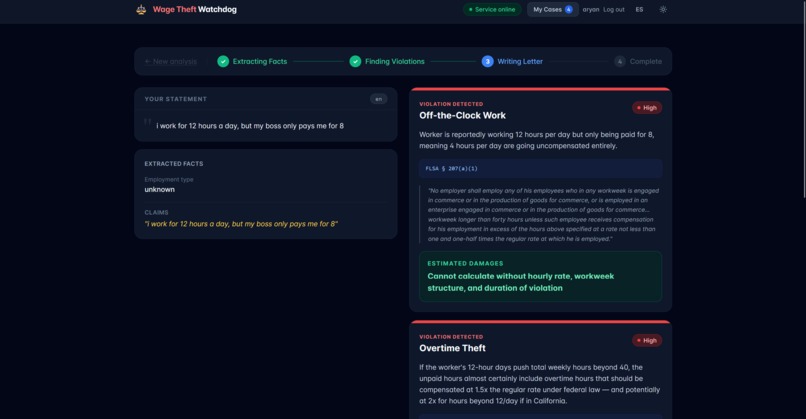The width and height of the screenshot is (806, 419).
Task: Click the statement text about 12 hours a day
Action: pyautogui.click(x=250, y=125)
